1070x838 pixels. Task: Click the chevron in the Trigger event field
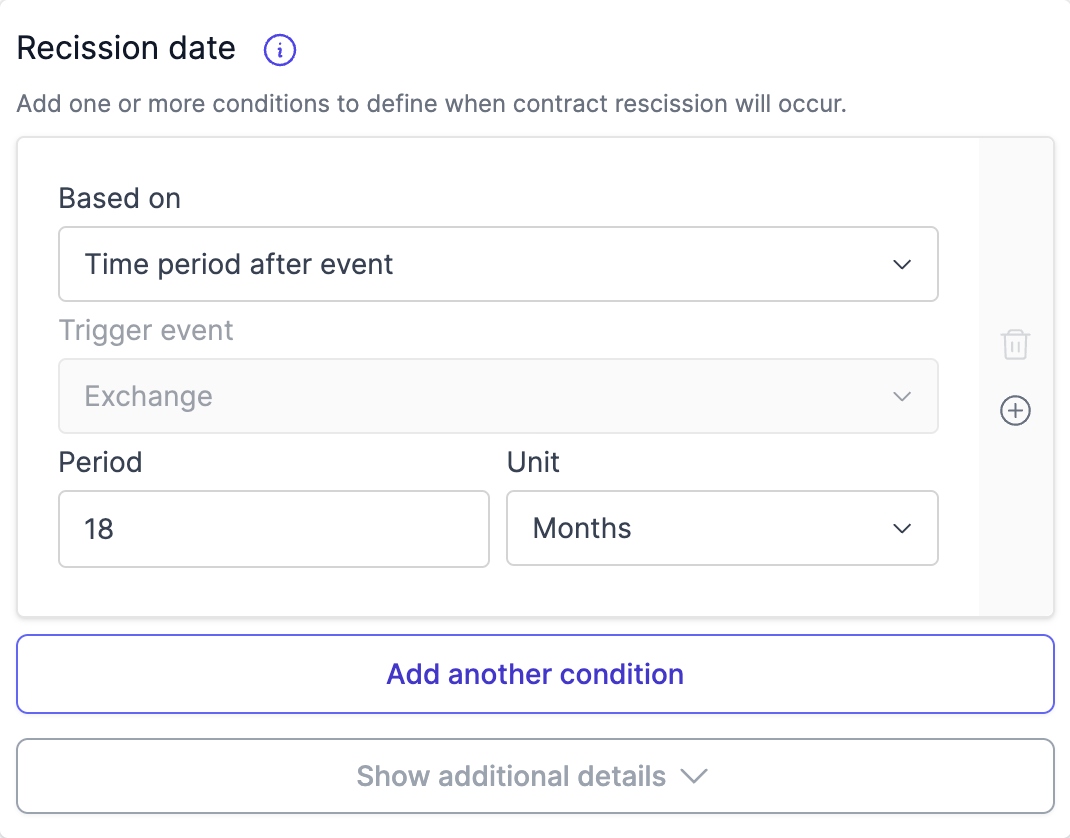[902, 397]
